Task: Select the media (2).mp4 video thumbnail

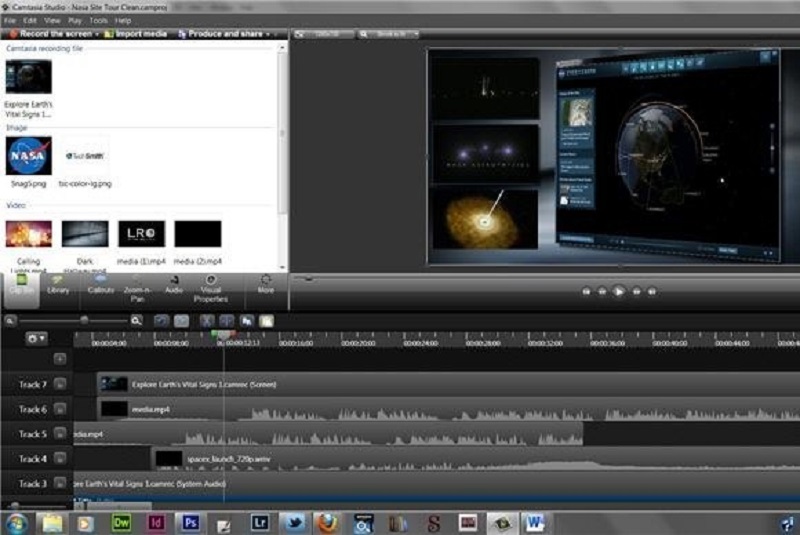Action: [197, 234]
